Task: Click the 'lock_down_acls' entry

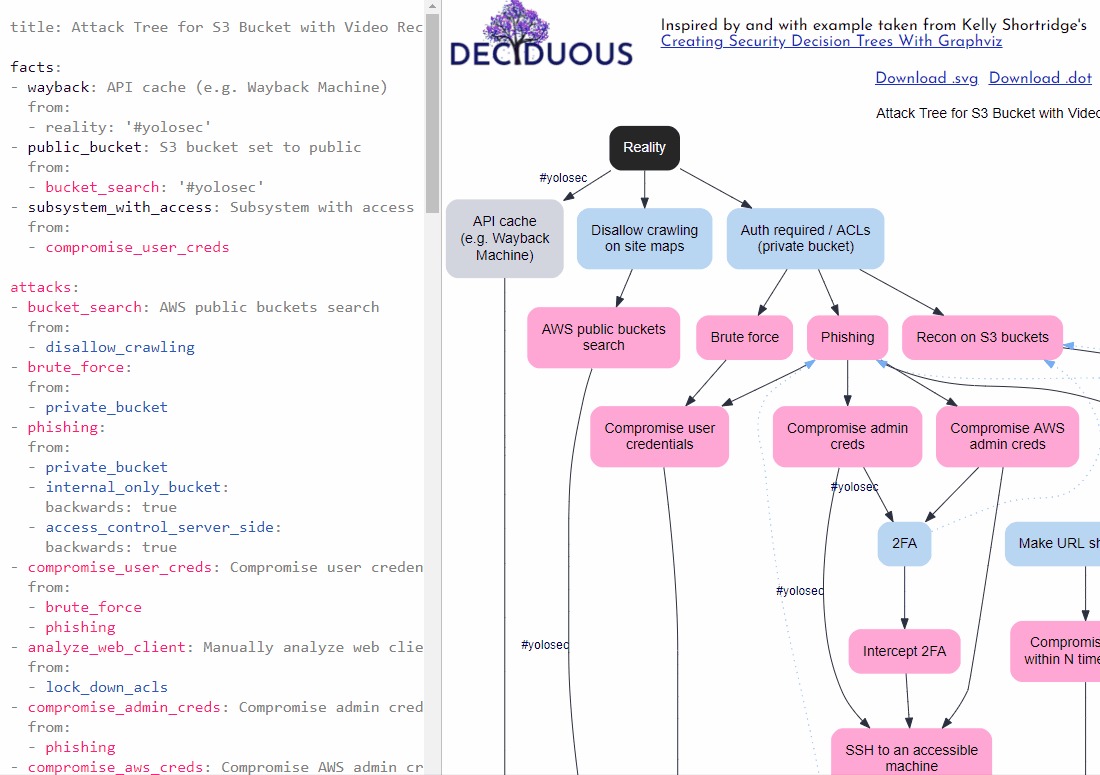Action: (107, 687)
